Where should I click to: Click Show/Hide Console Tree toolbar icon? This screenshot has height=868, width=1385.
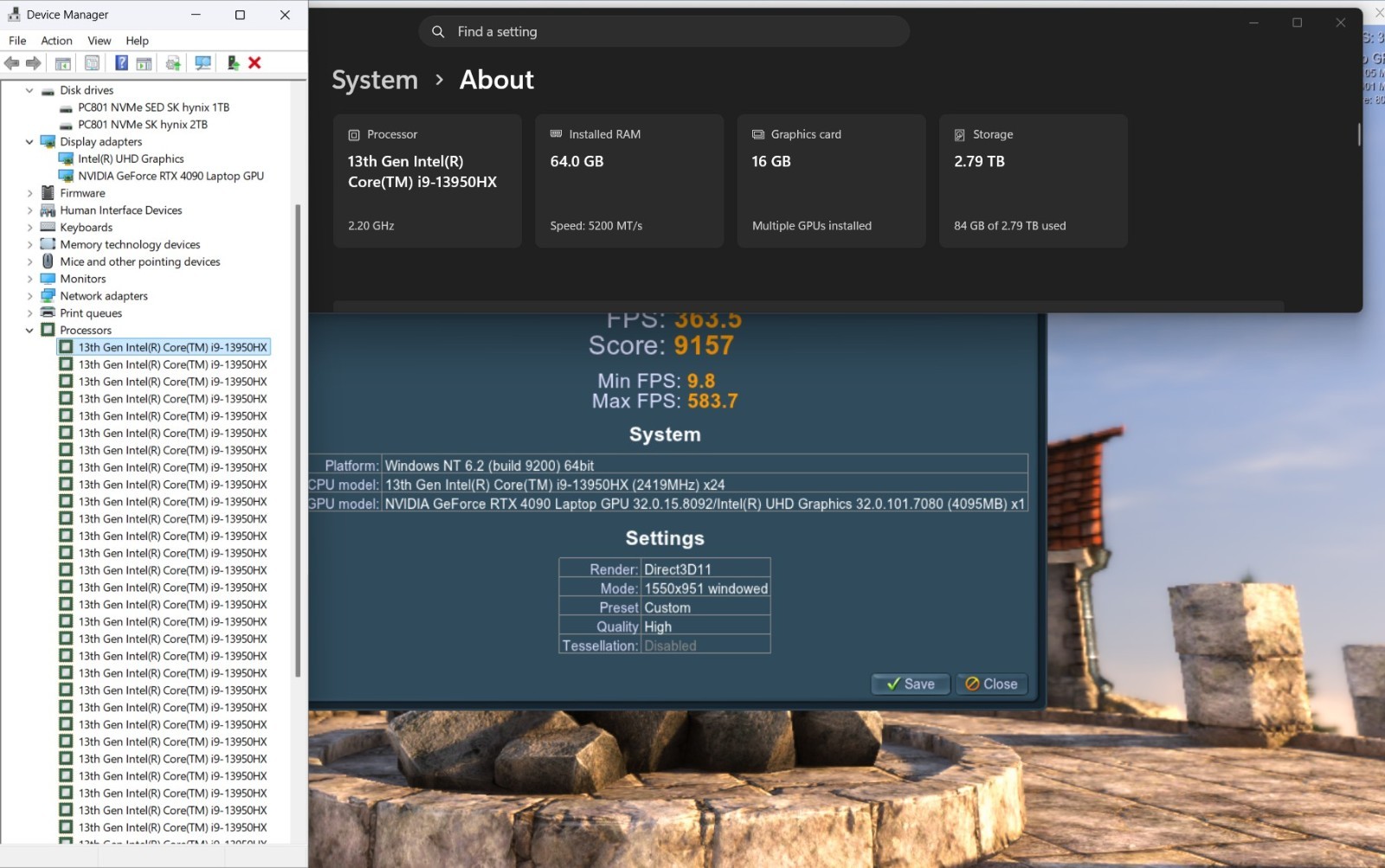tap(63, 63)
